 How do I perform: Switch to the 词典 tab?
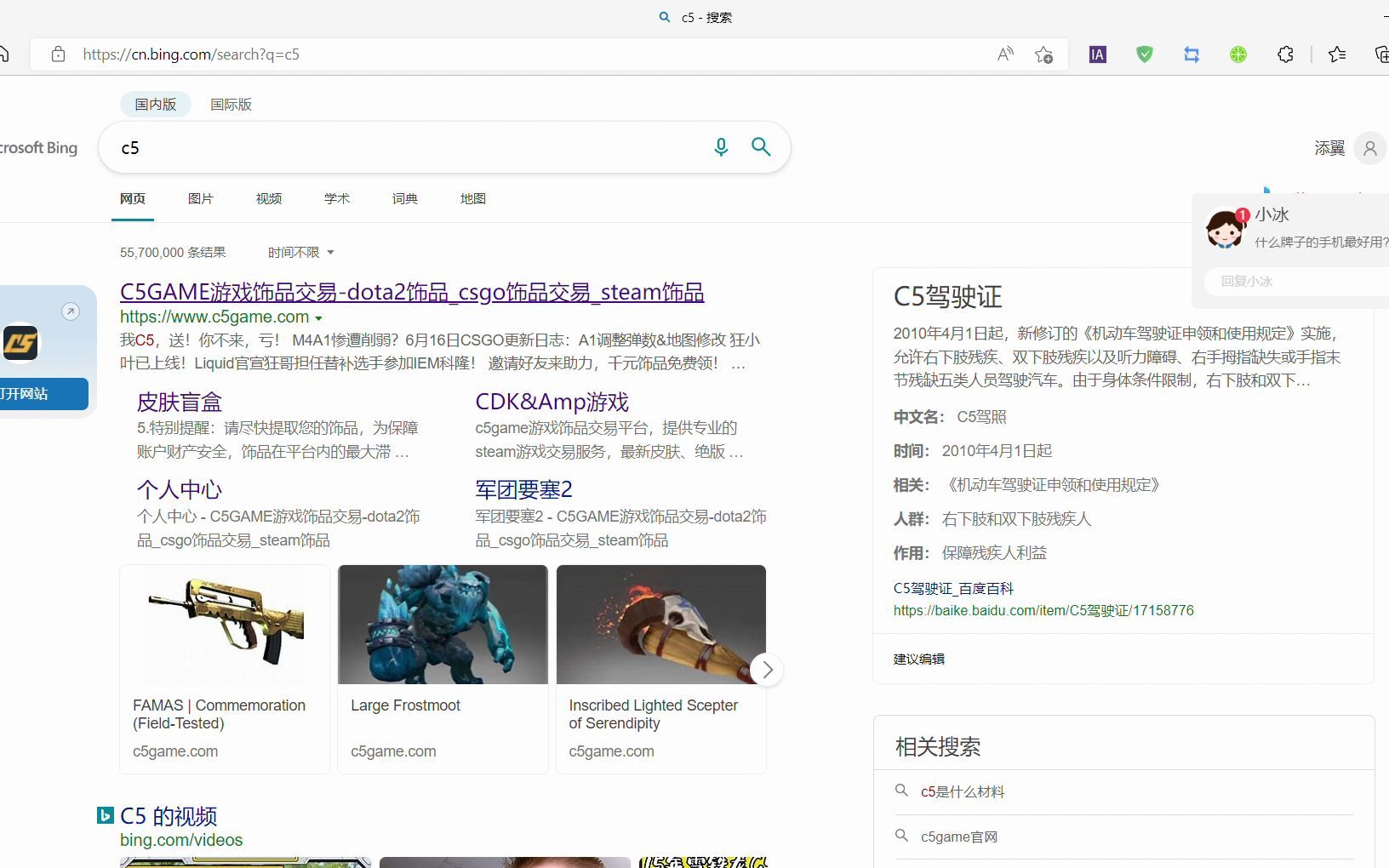(405, 198)
